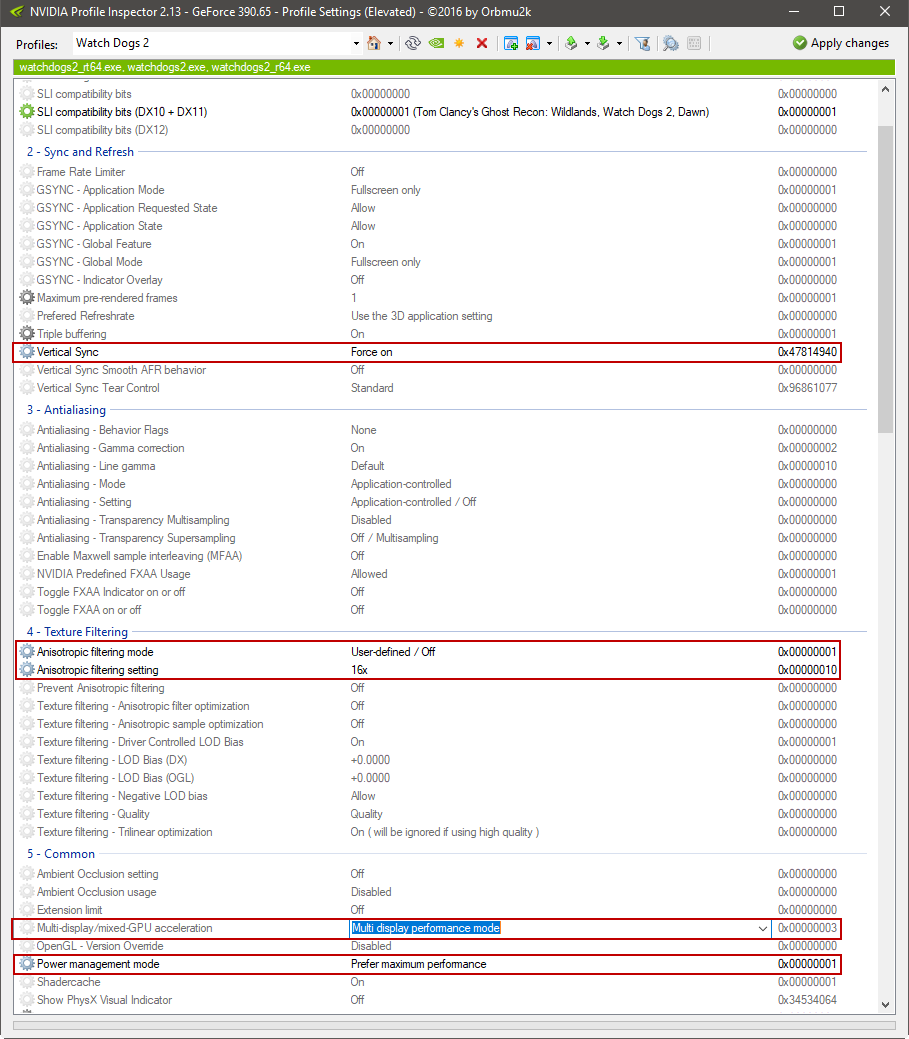
Task: Click gear icon for Prefered Refreshrate
Action: pos(27,316)
